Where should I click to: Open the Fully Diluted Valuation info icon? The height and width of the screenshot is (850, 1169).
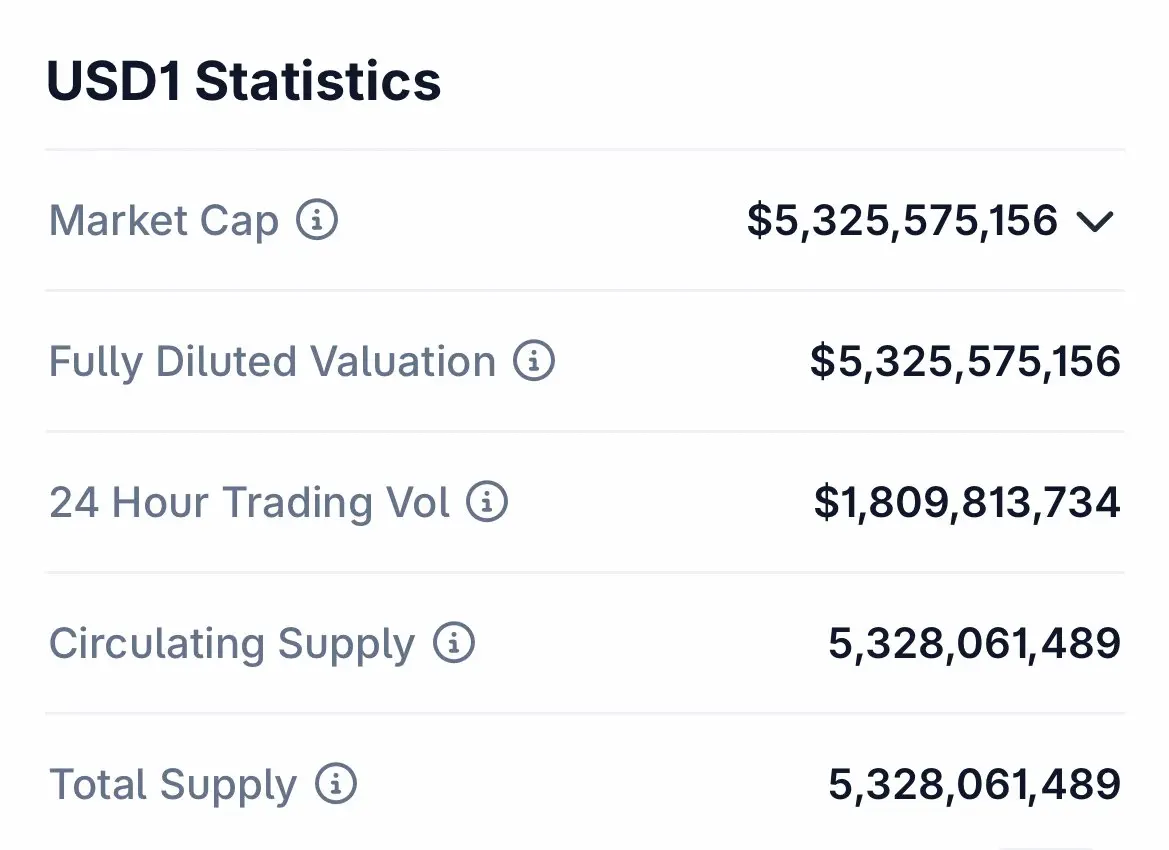[x=534, y=361]
